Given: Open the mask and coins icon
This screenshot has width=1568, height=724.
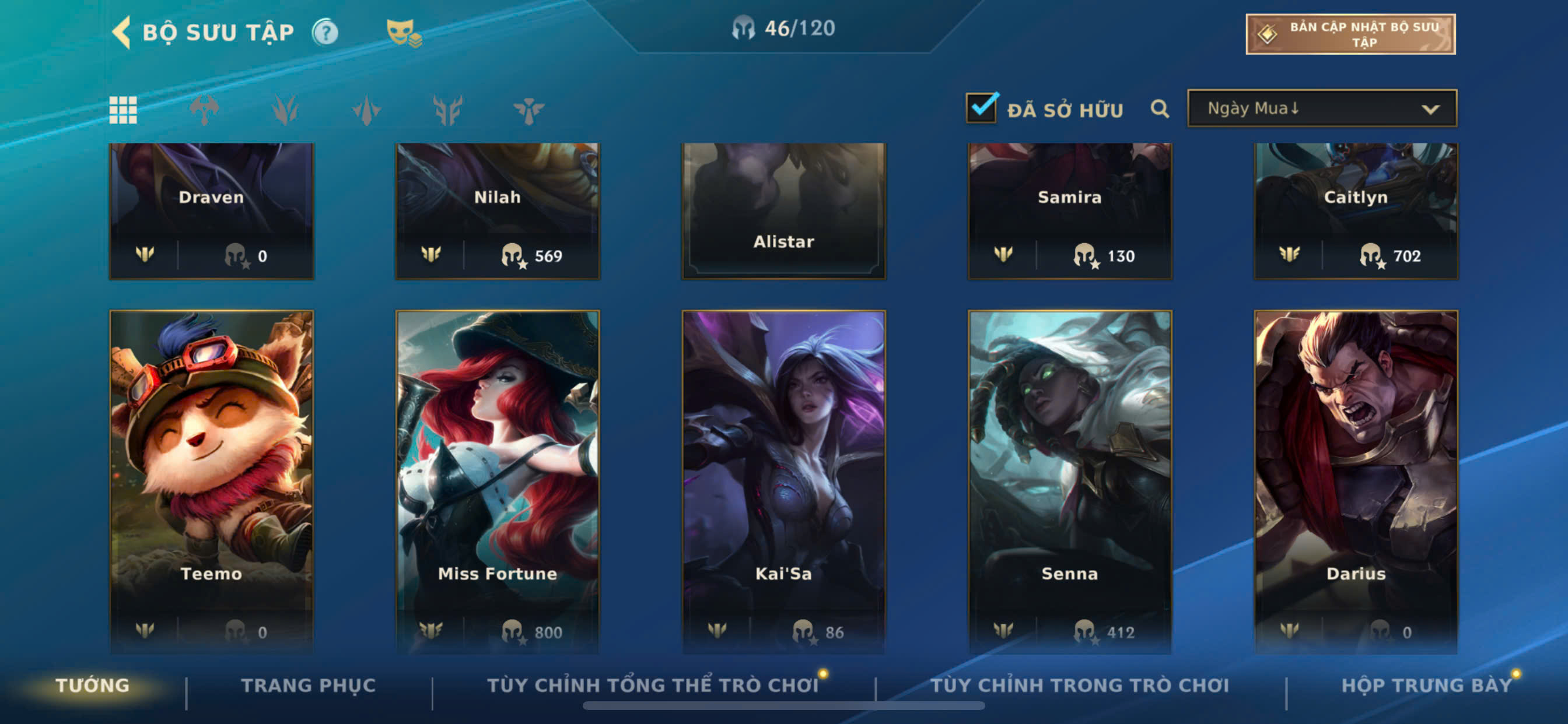Looking at the screenshot, I should [404, 33].
